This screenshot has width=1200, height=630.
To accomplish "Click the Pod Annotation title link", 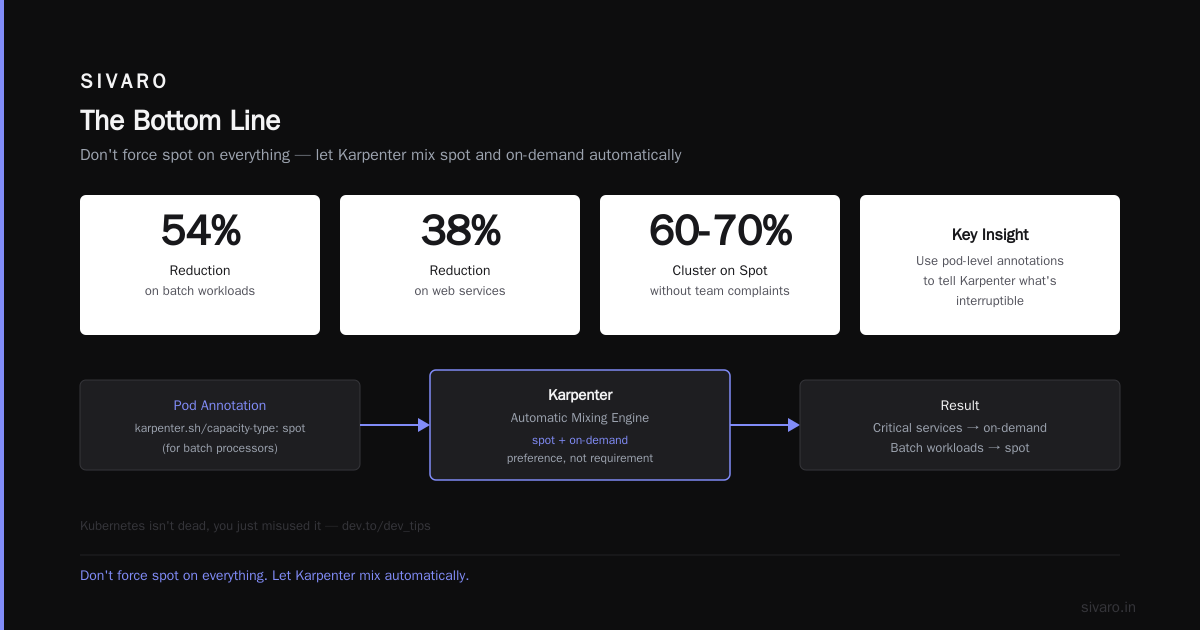I will tap(220, 406).
